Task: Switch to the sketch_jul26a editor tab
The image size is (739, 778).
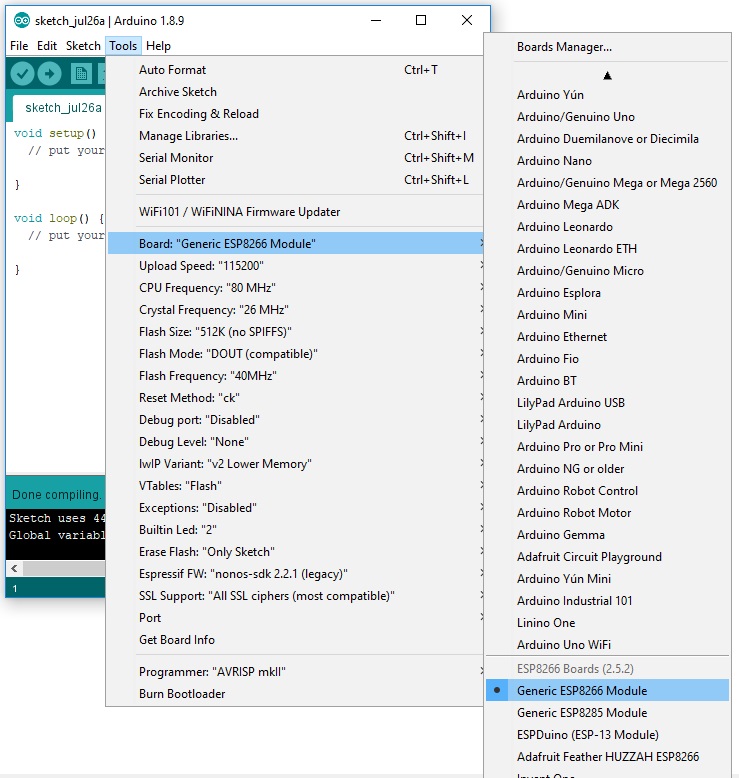Action: (60, 108)
